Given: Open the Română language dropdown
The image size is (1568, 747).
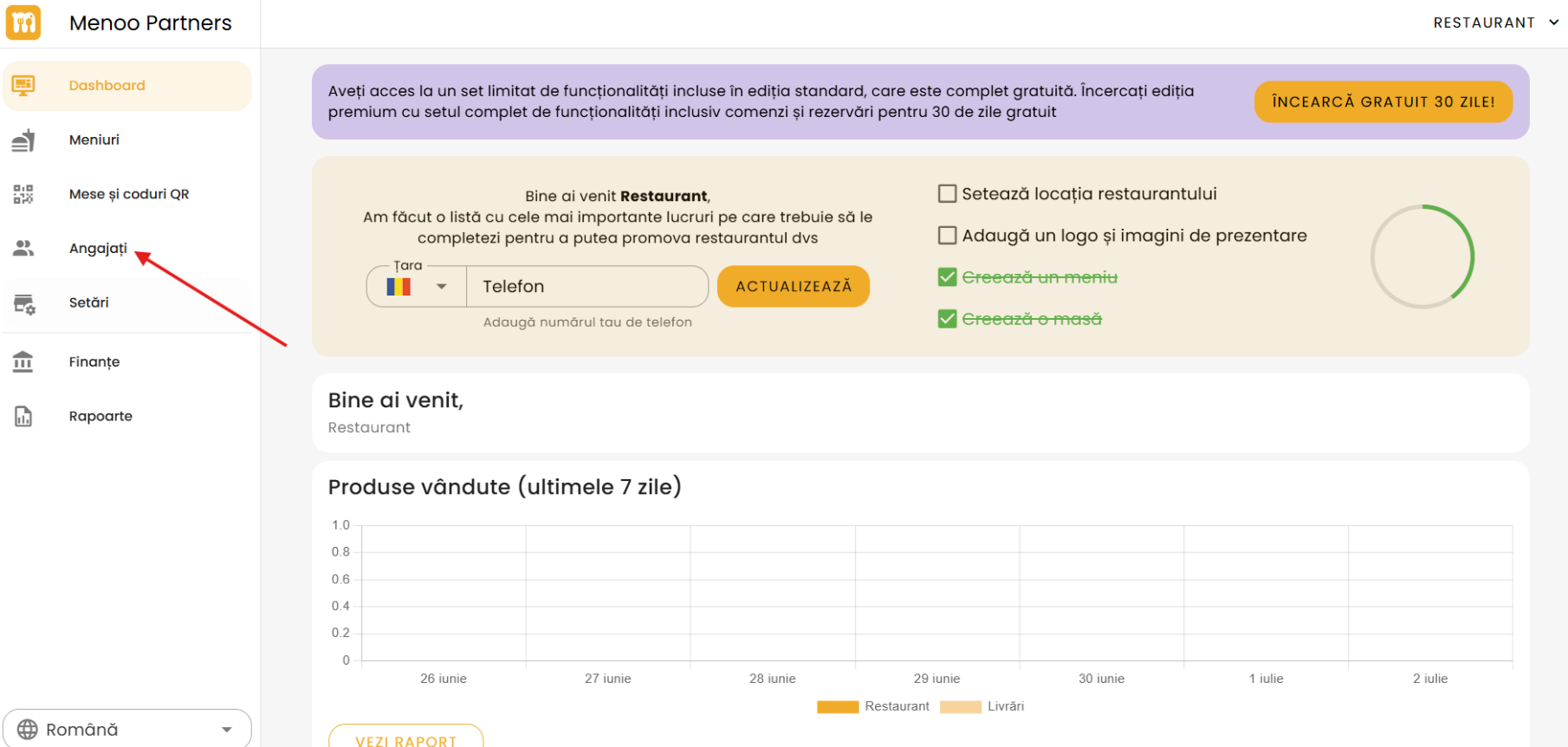Looking at the screenshot, I should click(127, 729).
